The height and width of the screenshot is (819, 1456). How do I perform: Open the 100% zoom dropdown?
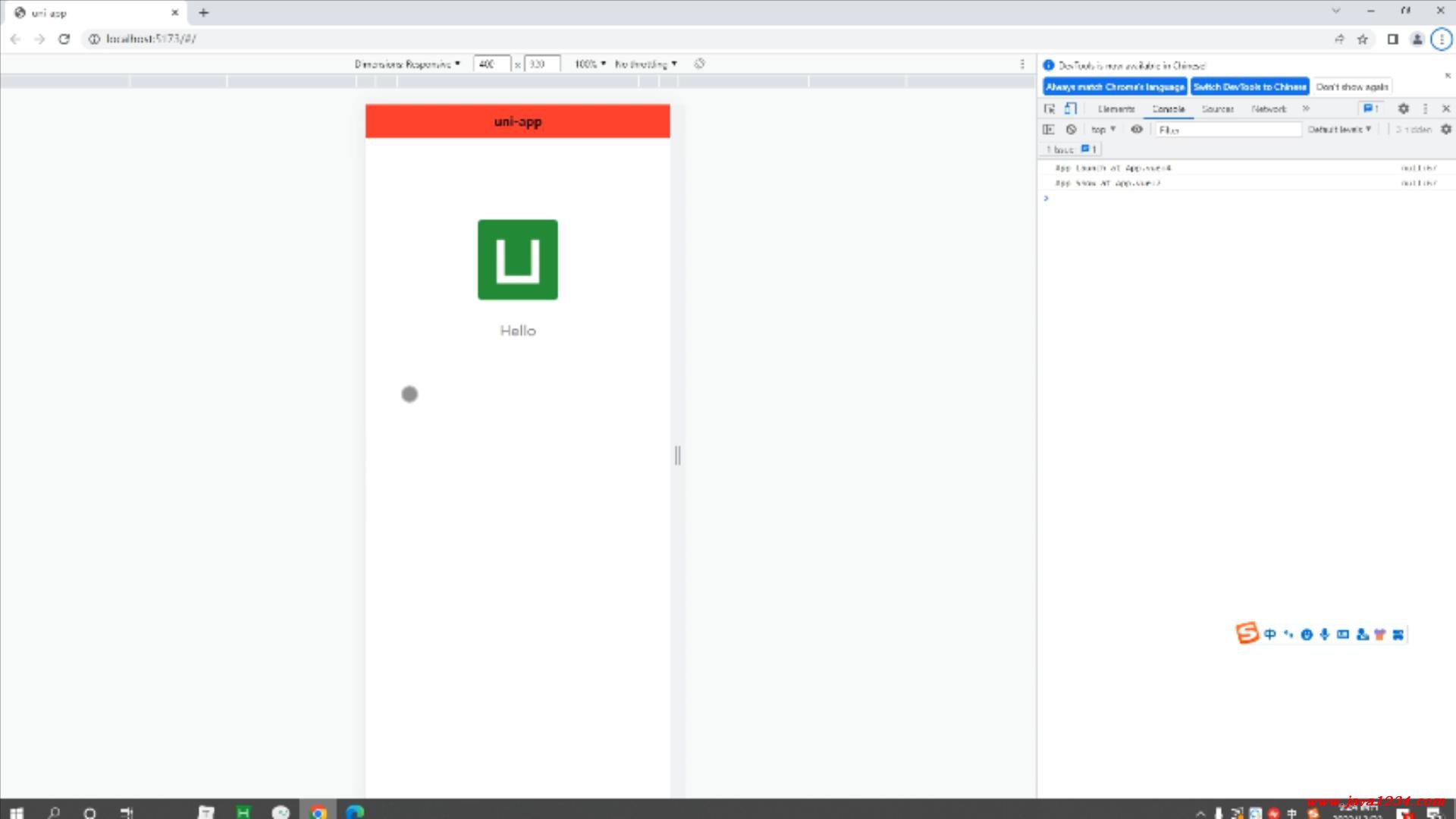(590, 64)
